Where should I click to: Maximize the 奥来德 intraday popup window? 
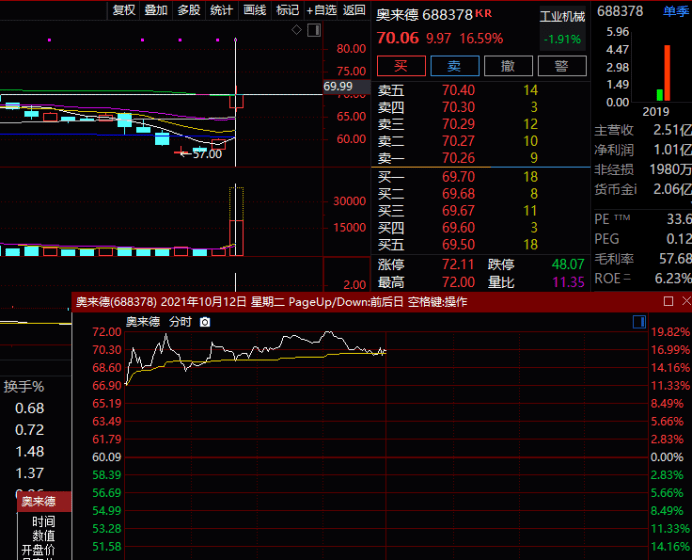(668, 301)
